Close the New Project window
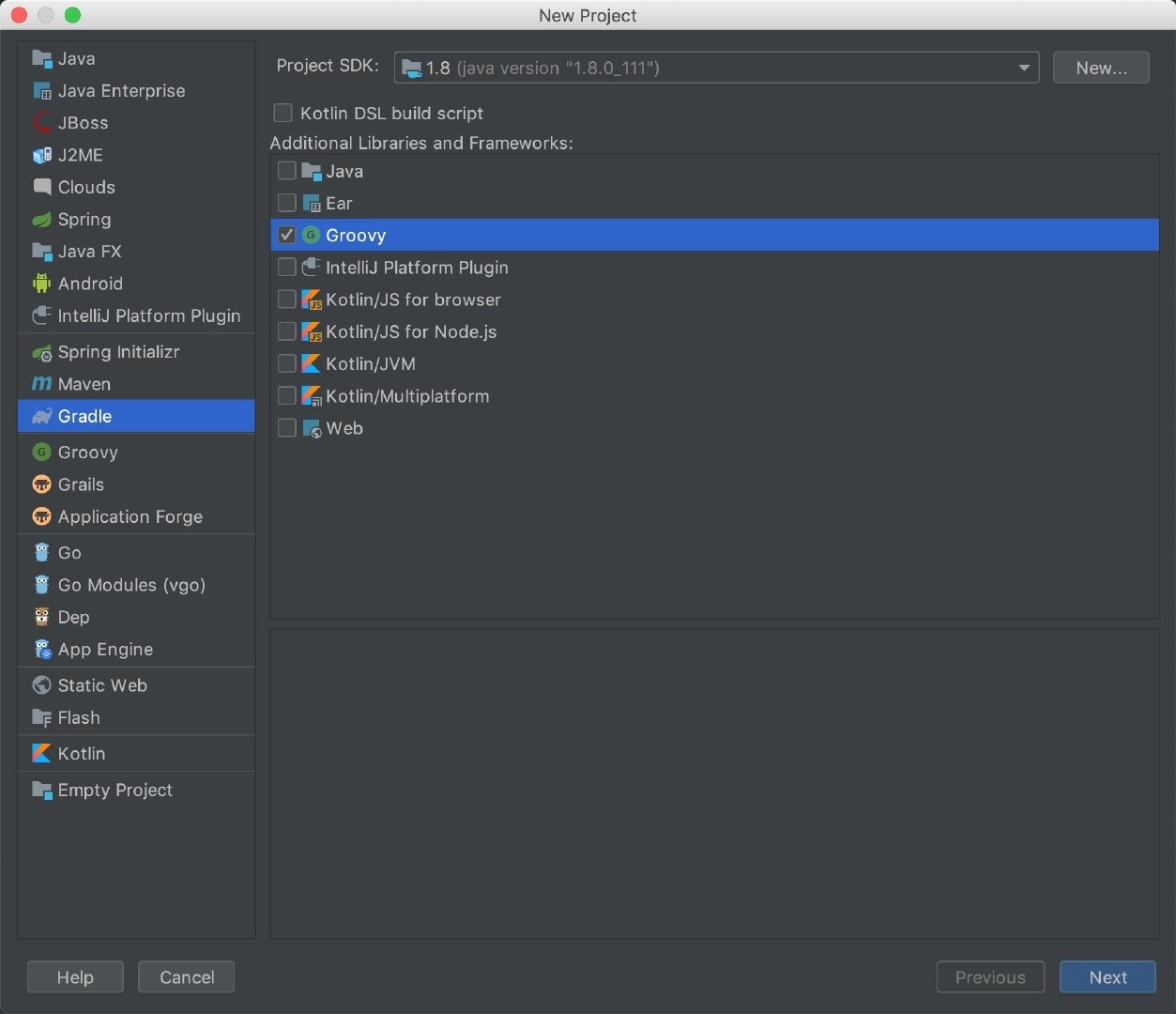This screenshot has height=1014, width=1176. [x=19, y=15]
